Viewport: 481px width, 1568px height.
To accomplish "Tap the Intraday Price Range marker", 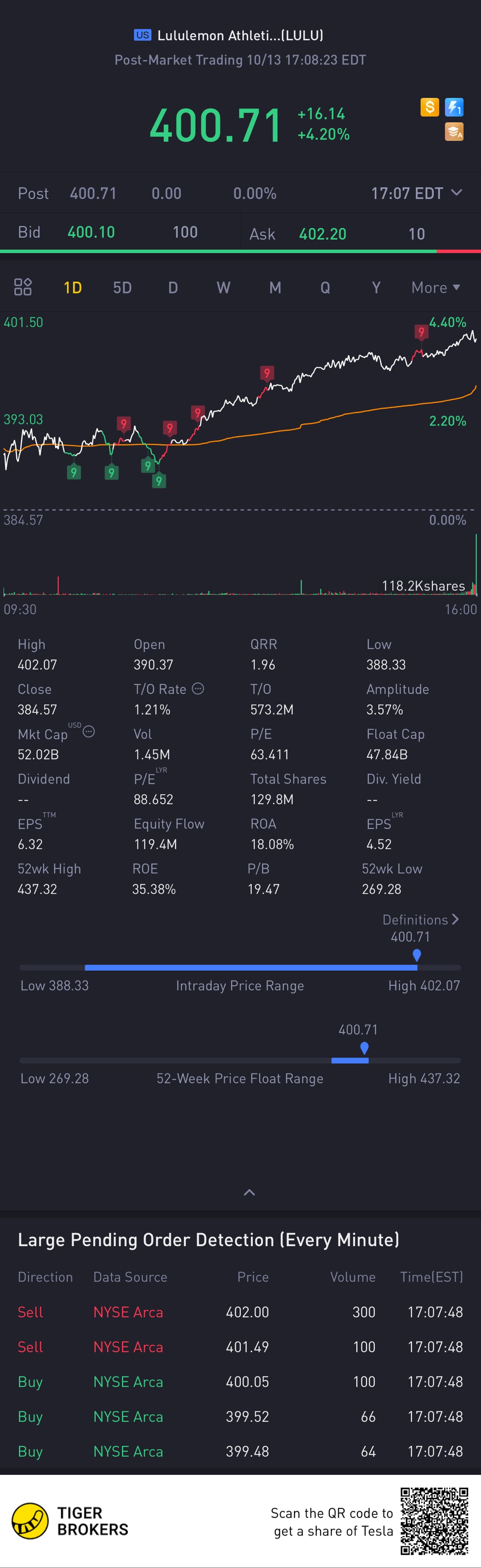I will pos(416,955).
